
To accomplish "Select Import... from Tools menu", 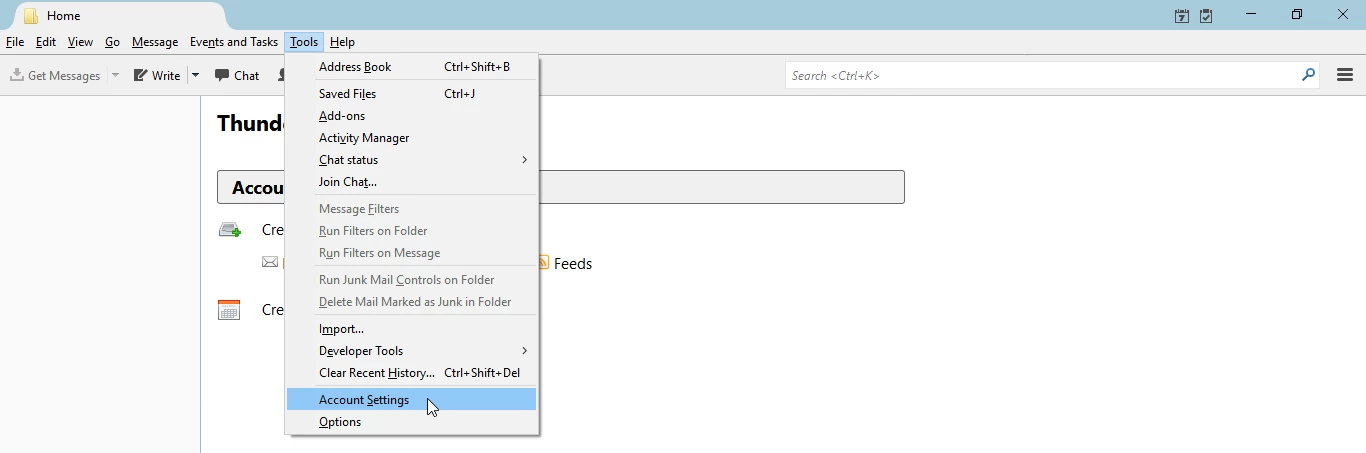I will pyautogui.click(x=412, y=329).
